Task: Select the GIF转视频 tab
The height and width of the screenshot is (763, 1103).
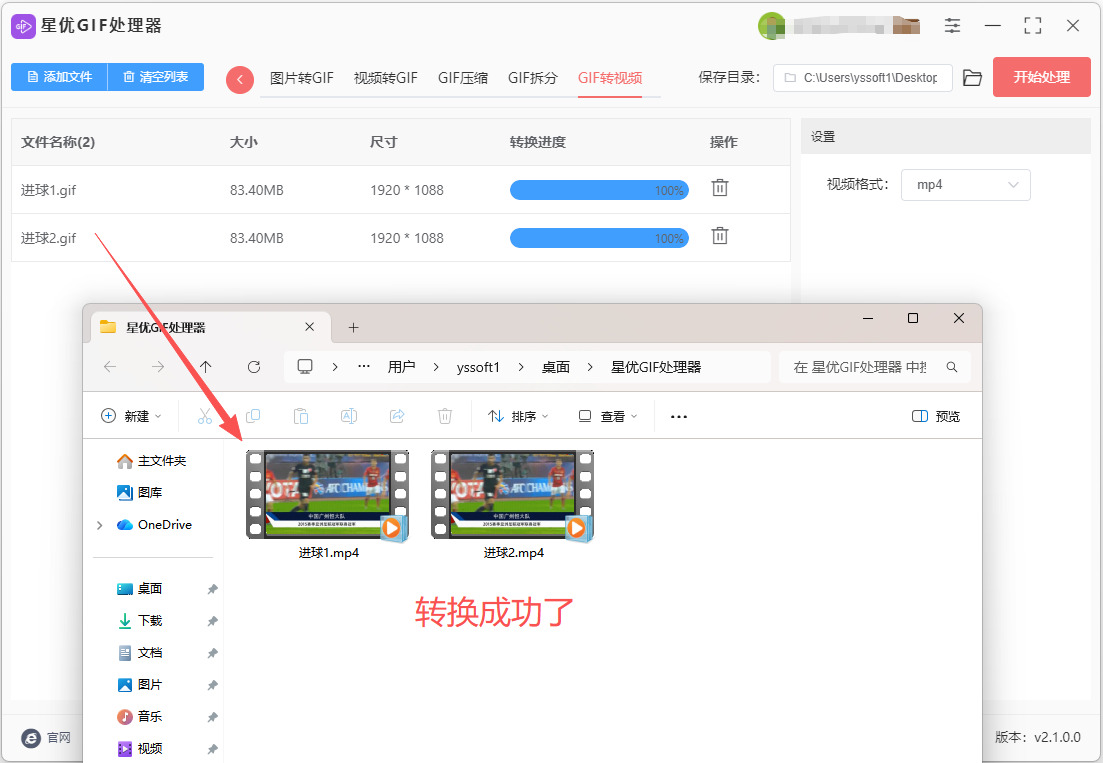Action: coord(610,78)
